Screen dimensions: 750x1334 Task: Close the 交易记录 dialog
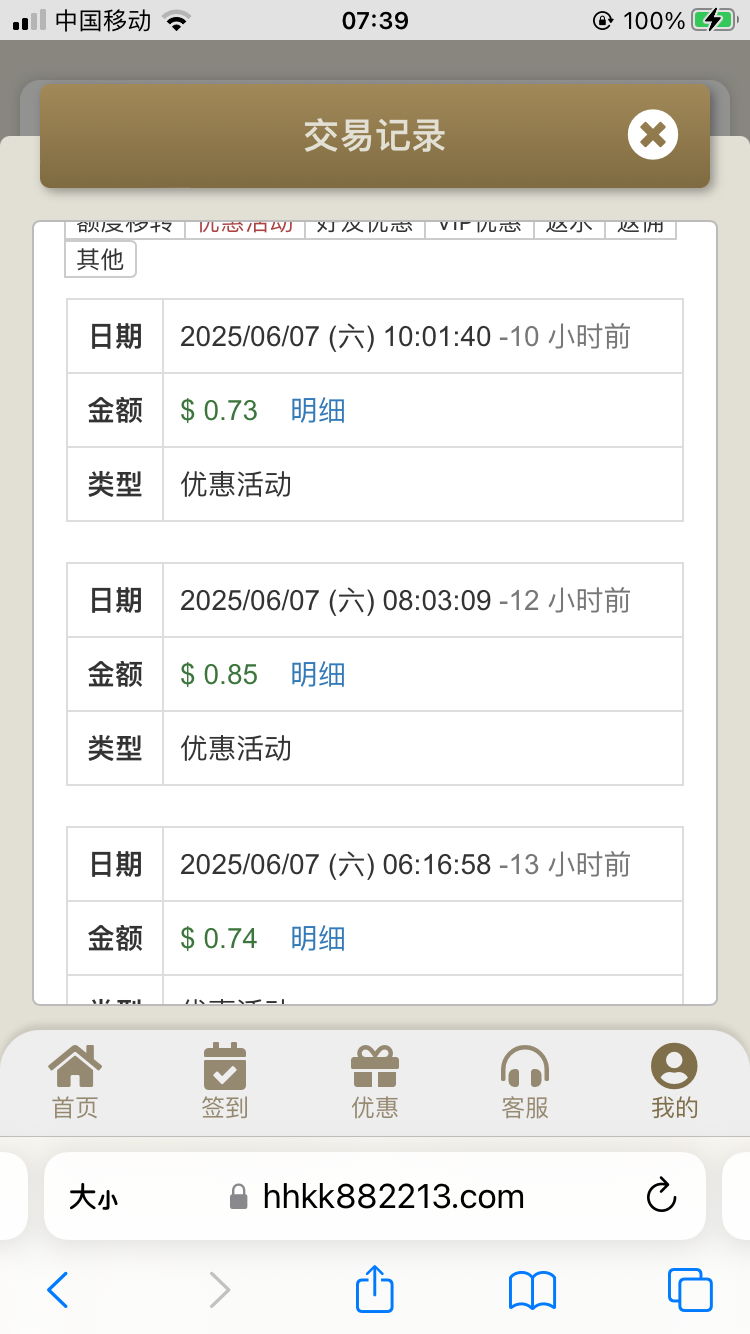(x=652, y=135)
